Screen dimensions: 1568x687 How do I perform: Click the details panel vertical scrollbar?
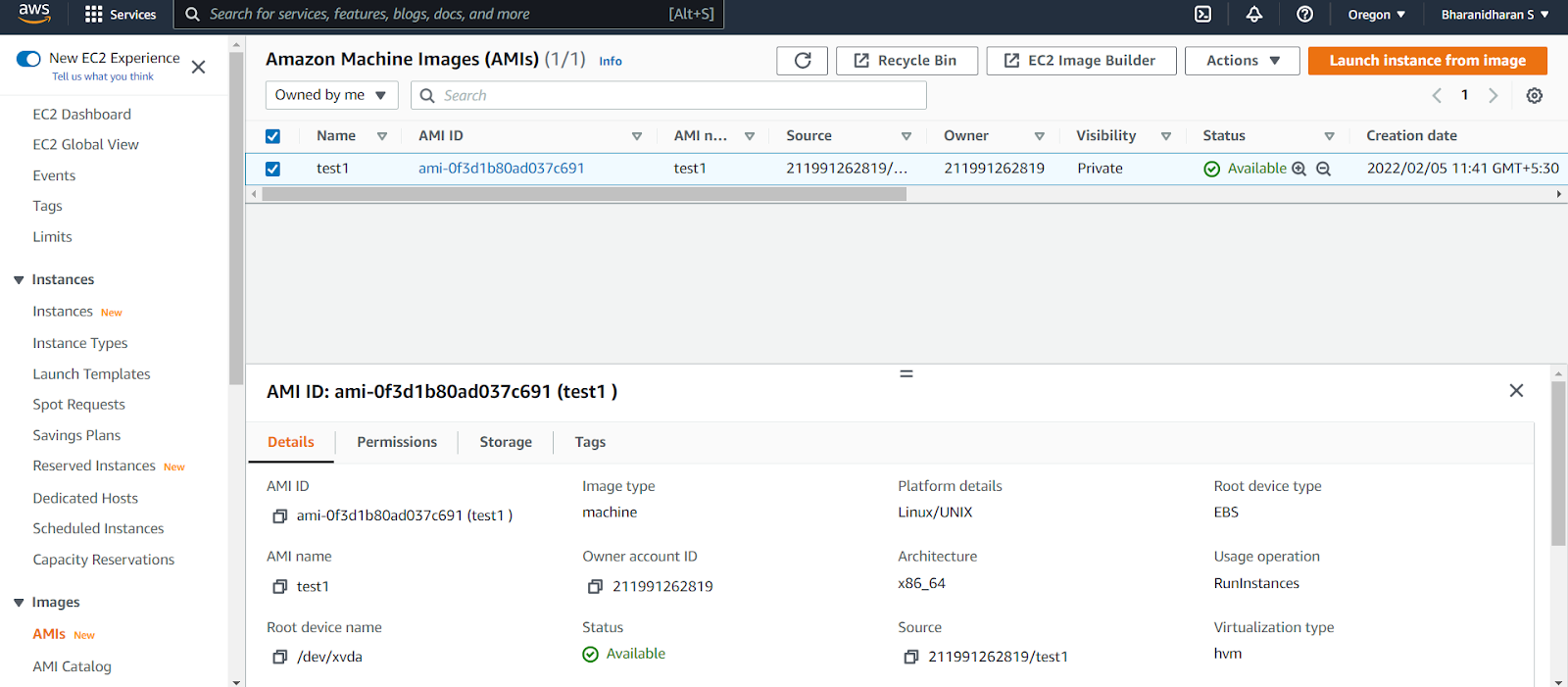coord(1557,463)
